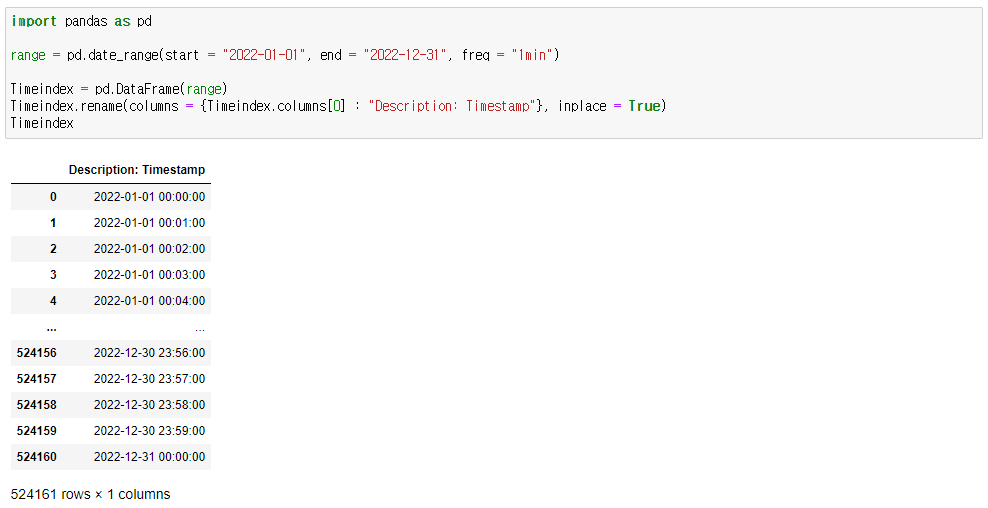The image size is (988, 508).
Task: Click cell '2022-01-01 00:02:00'
Action: click(x=149, y=249)
